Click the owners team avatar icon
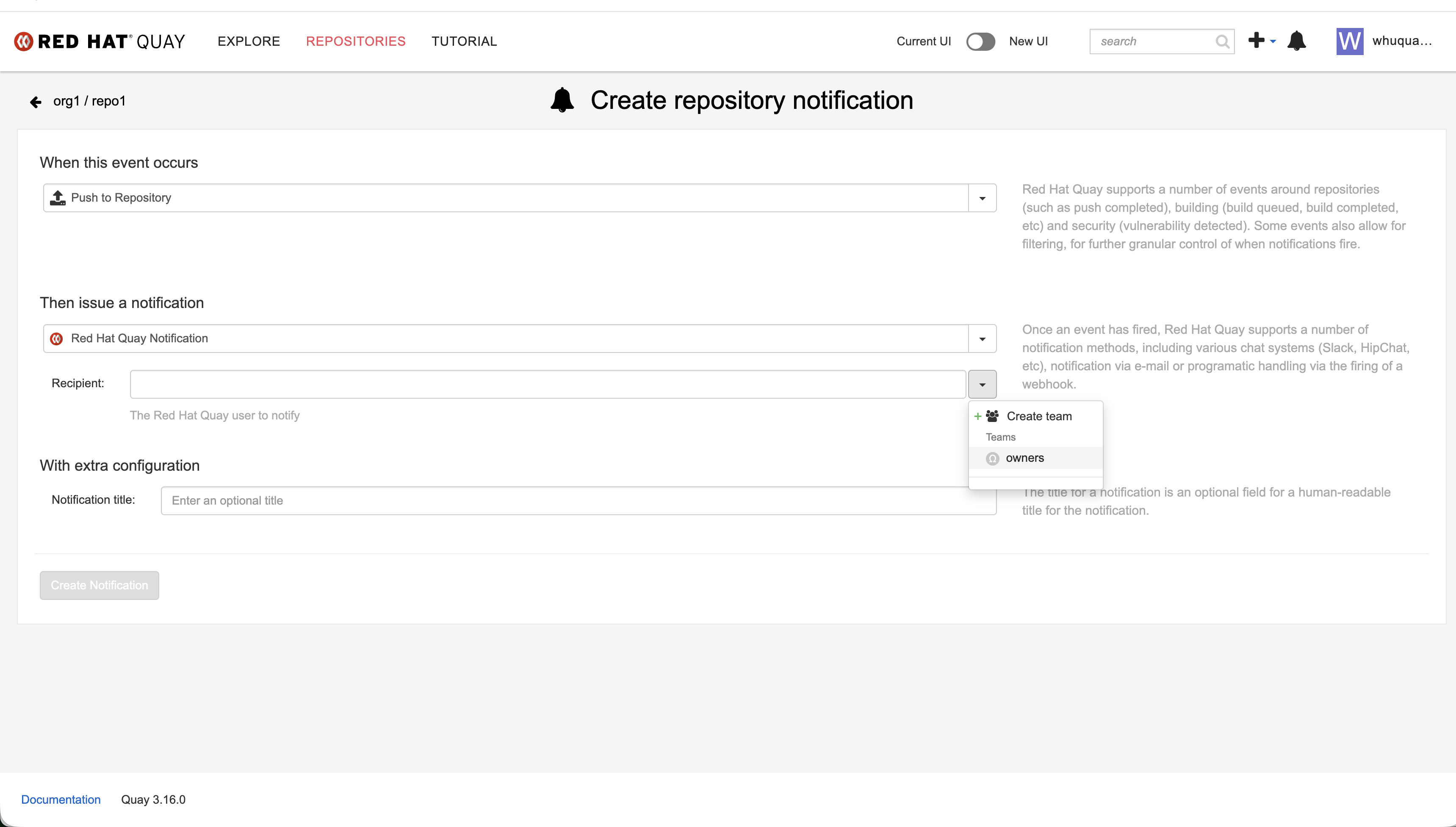The width and height of the screenshot is (1456, 827). pyautogui.click(x=992, y=458)
